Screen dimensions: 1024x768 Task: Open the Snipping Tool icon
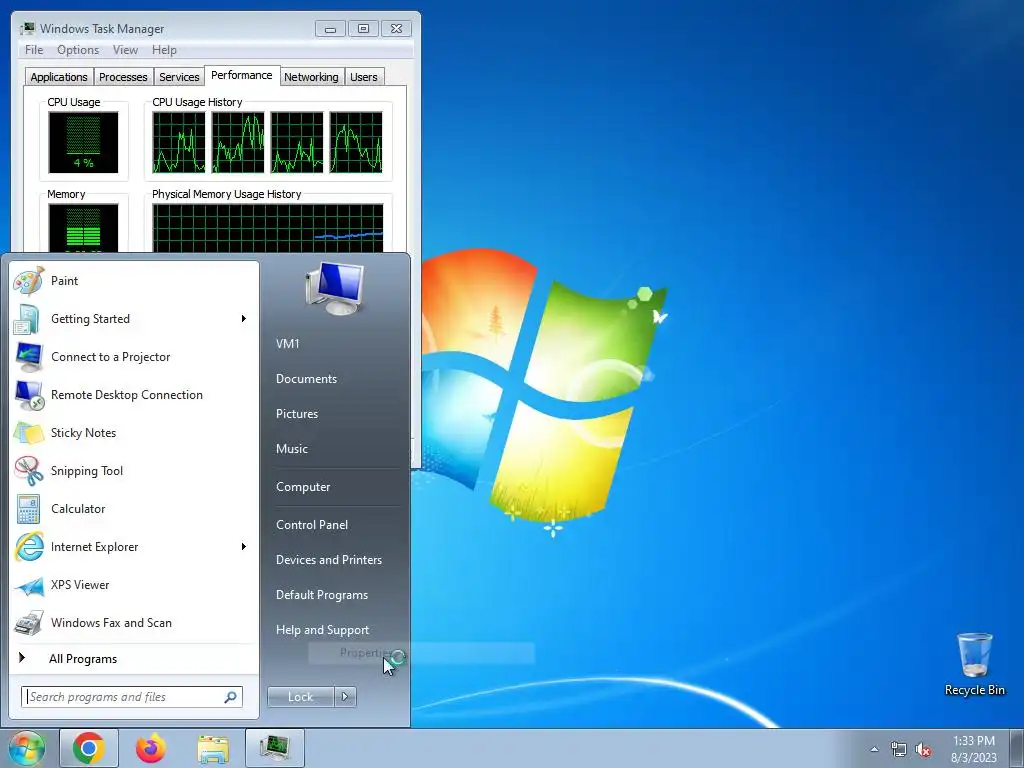tap(29, 471)
